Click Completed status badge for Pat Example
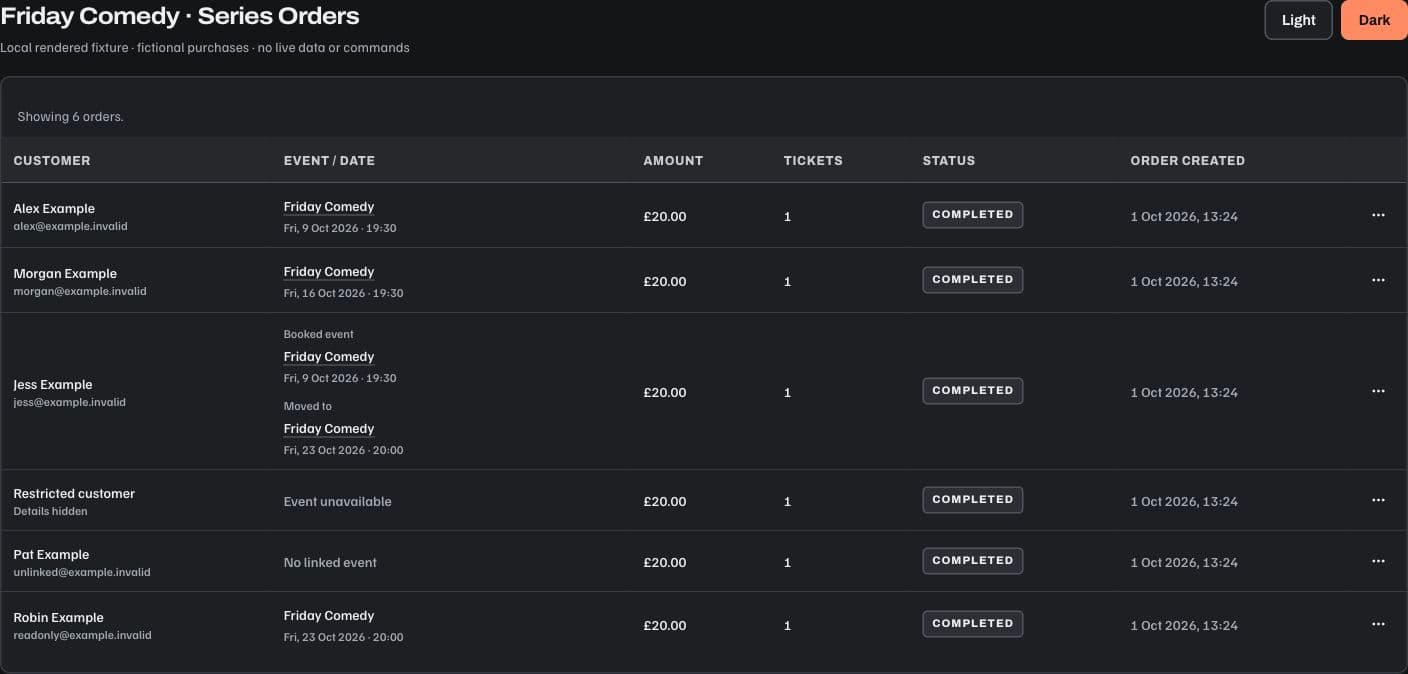This screenshot has width=1408, height=674. [972, 561]
